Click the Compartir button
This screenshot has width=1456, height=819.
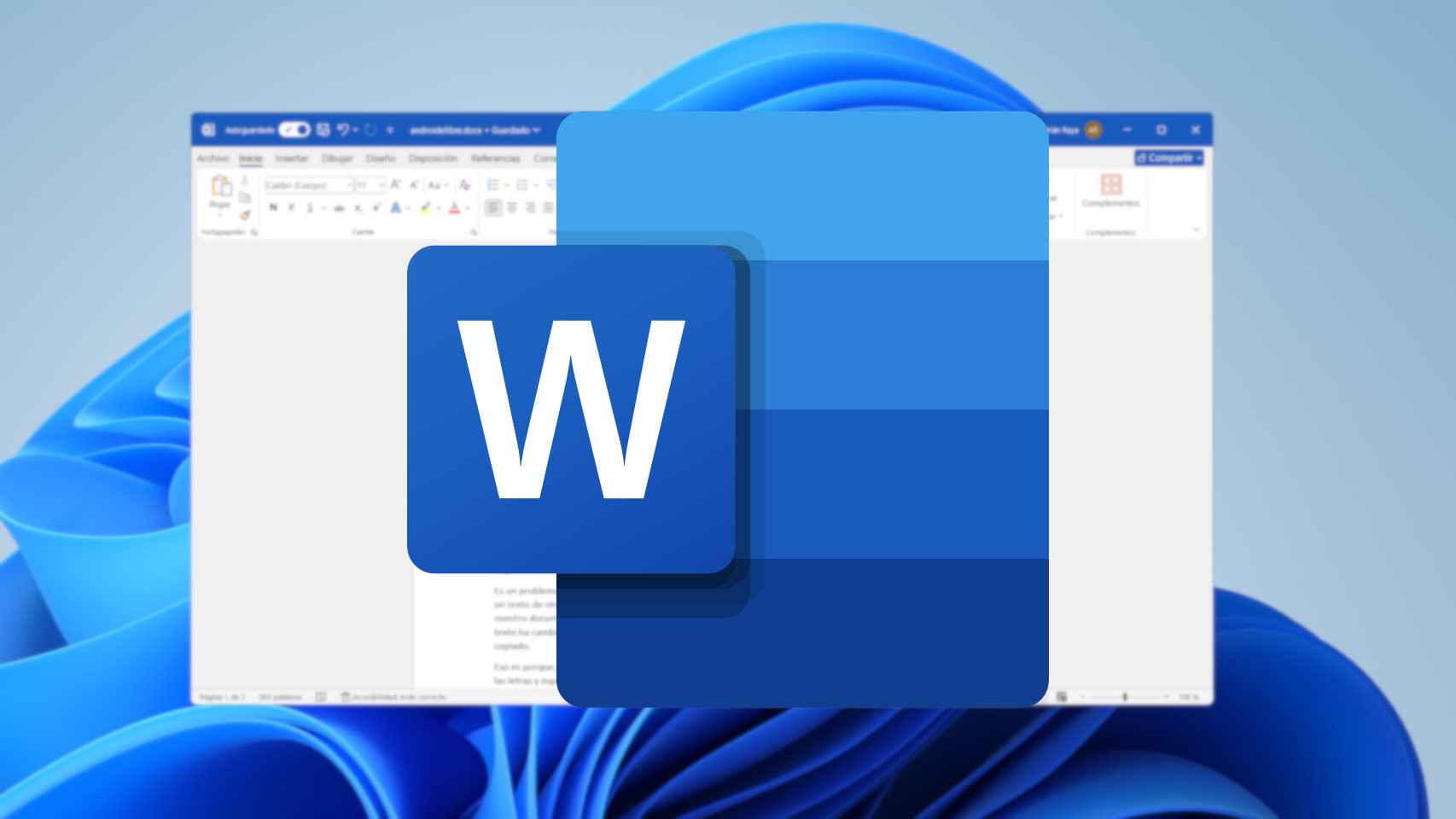coord(1169,158)
